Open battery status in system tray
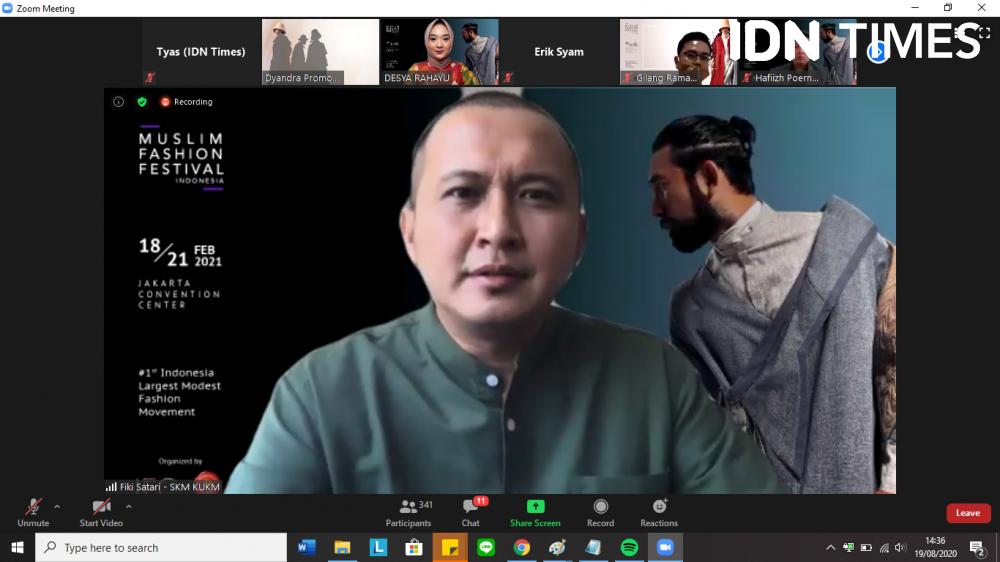 tap(866, 547)
